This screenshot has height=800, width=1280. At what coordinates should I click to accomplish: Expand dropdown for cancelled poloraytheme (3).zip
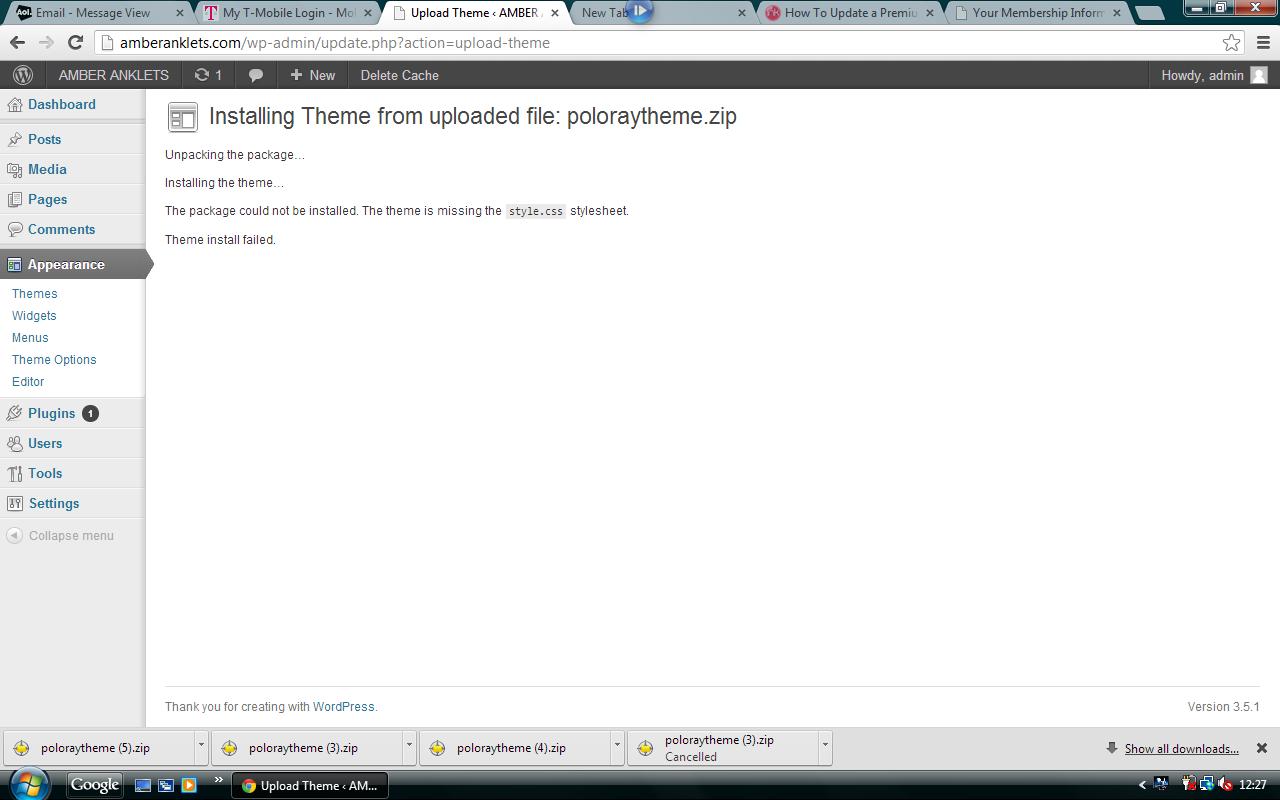825,747
